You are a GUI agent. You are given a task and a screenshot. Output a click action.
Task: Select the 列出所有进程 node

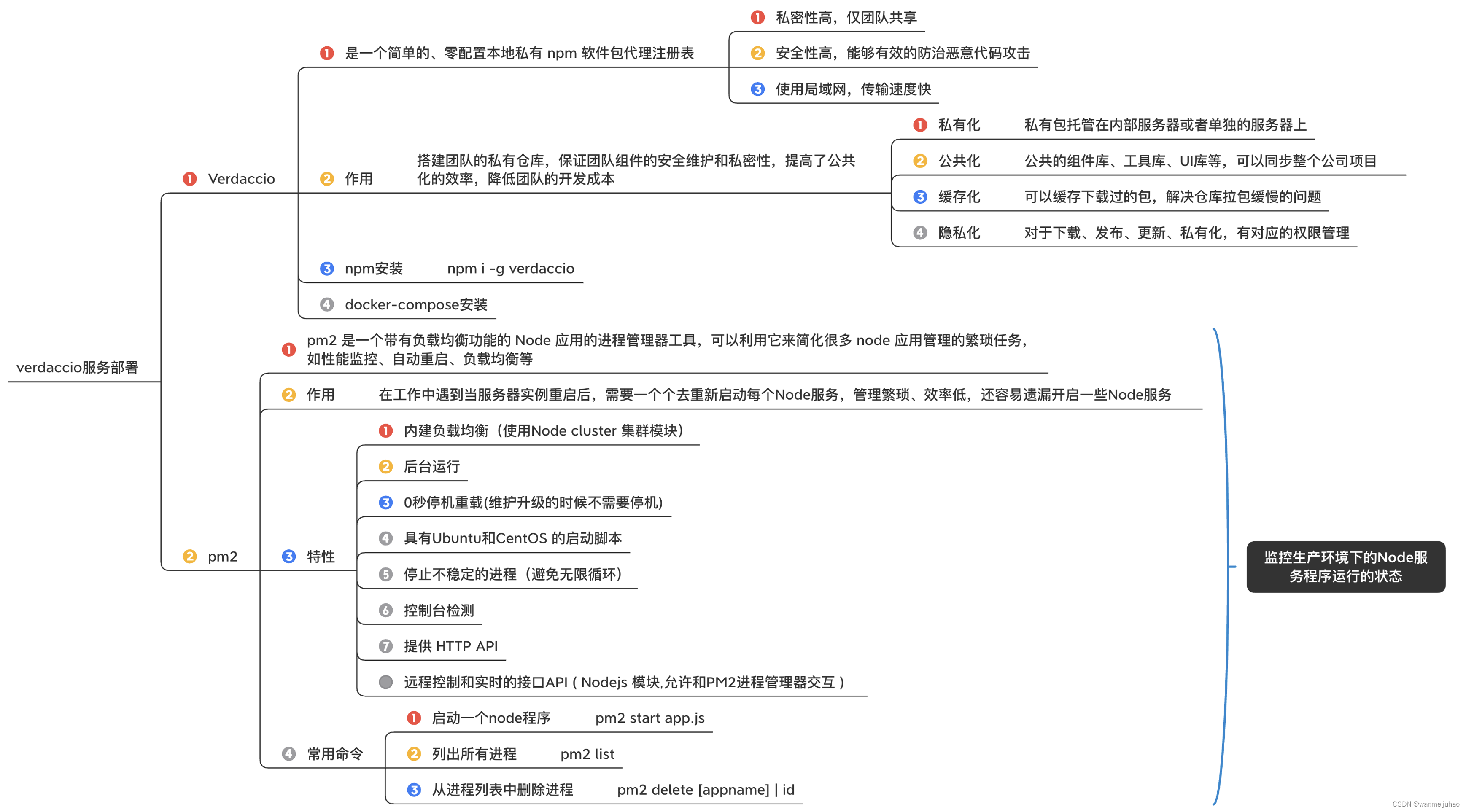[x=474, y=754]
